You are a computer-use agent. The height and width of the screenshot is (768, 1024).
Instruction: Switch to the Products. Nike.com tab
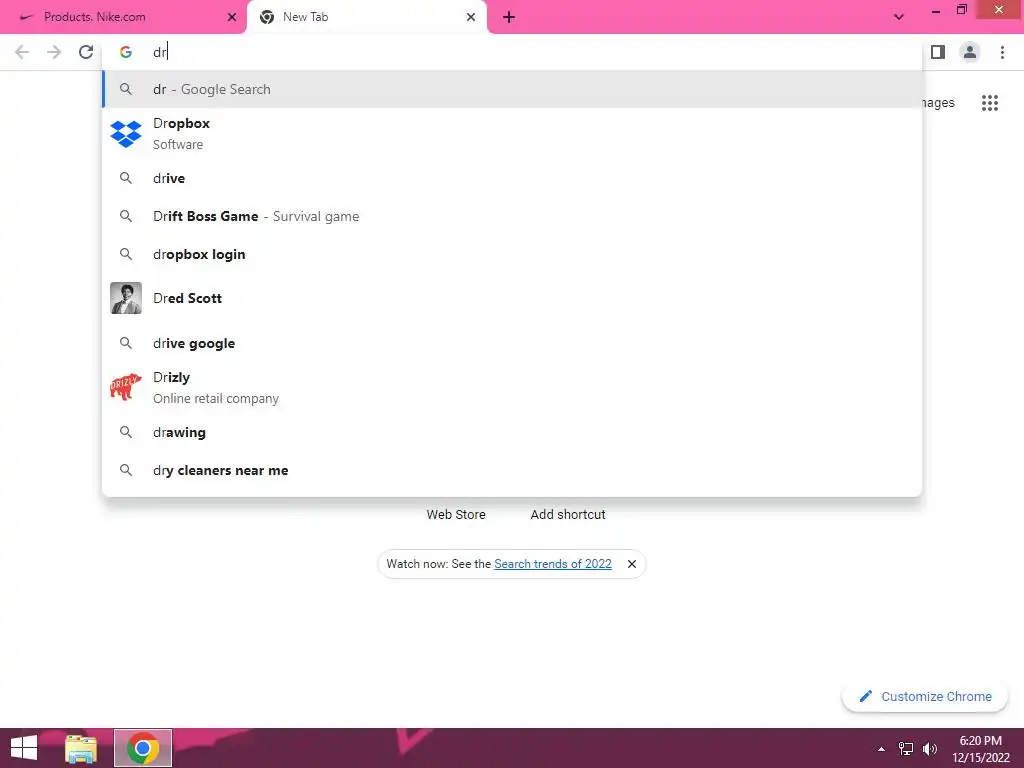coord(121,17)
